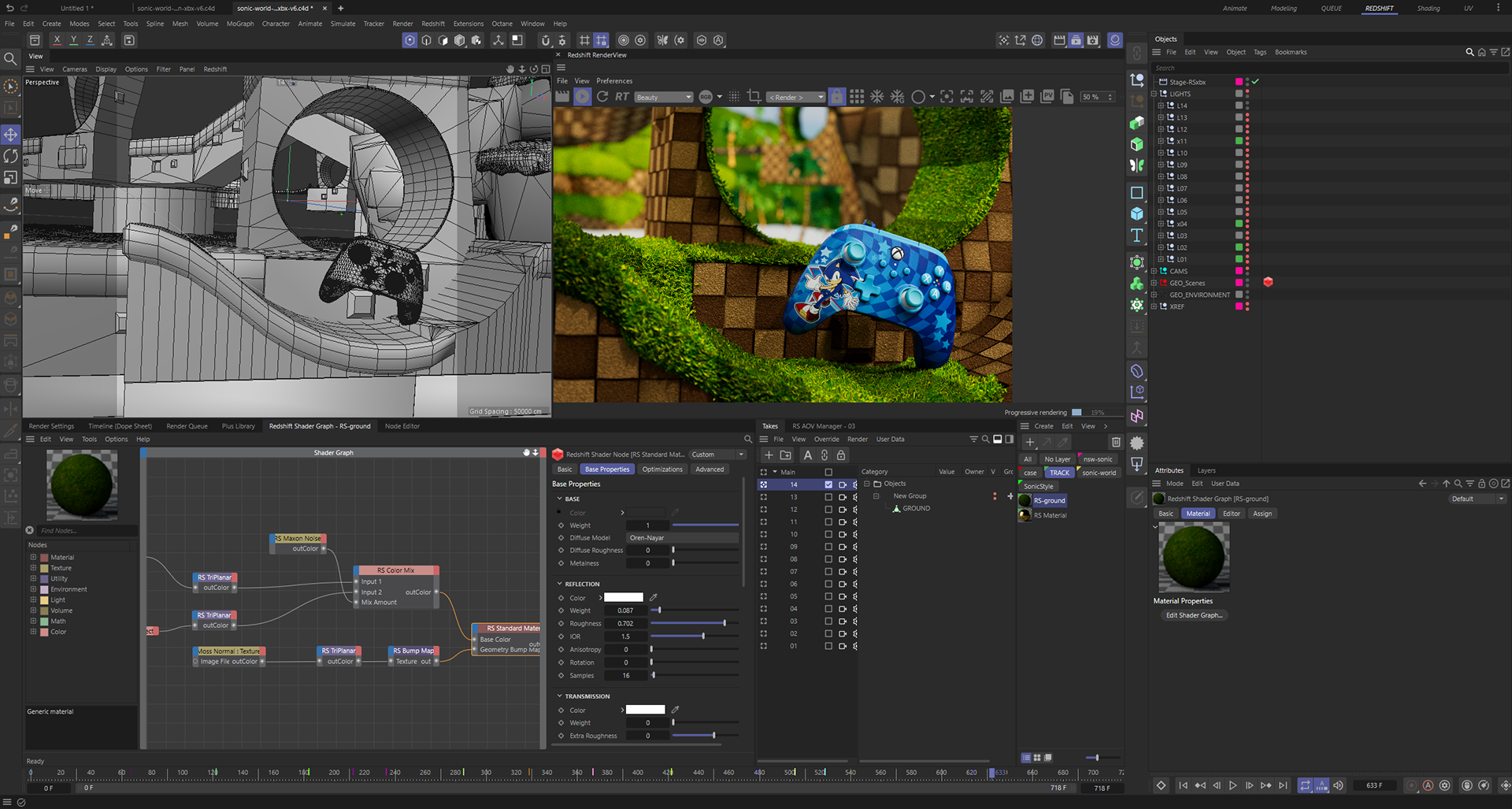Click the add take plus icon

(x=769, y=455)
